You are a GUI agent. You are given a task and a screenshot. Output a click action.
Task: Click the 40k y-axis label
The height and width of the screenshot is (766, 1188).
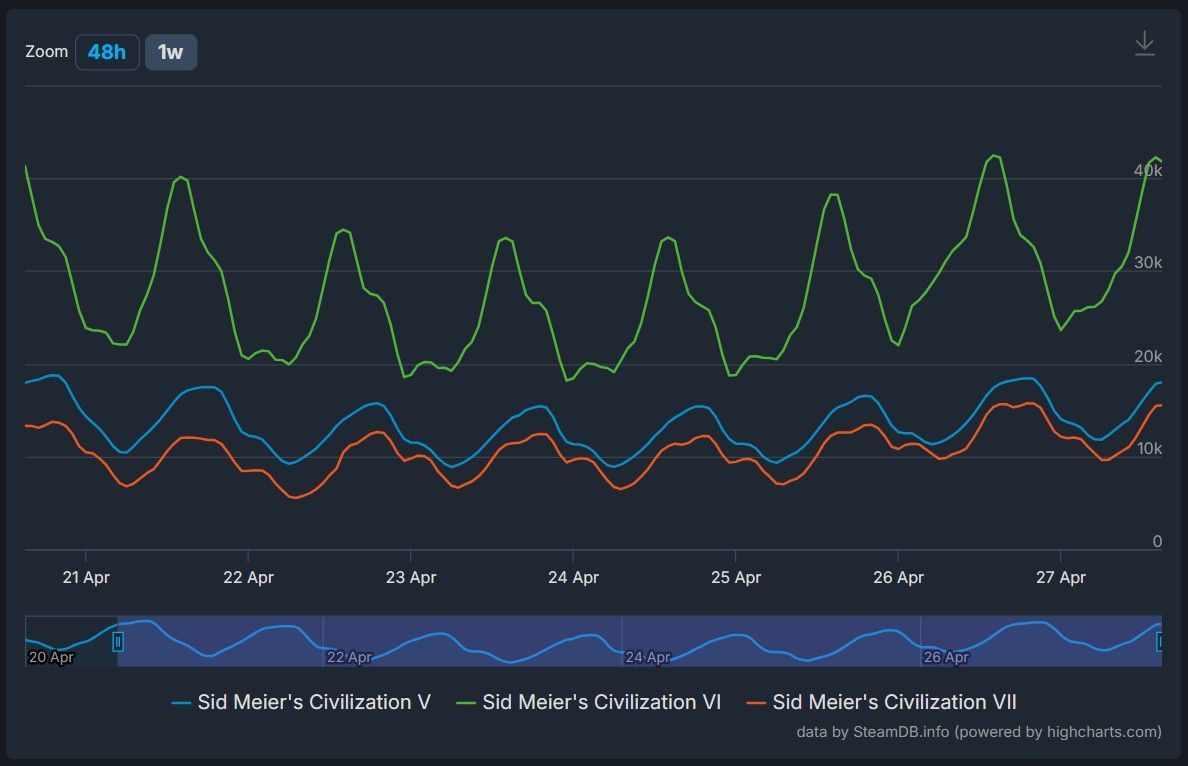click(1147, 171)
